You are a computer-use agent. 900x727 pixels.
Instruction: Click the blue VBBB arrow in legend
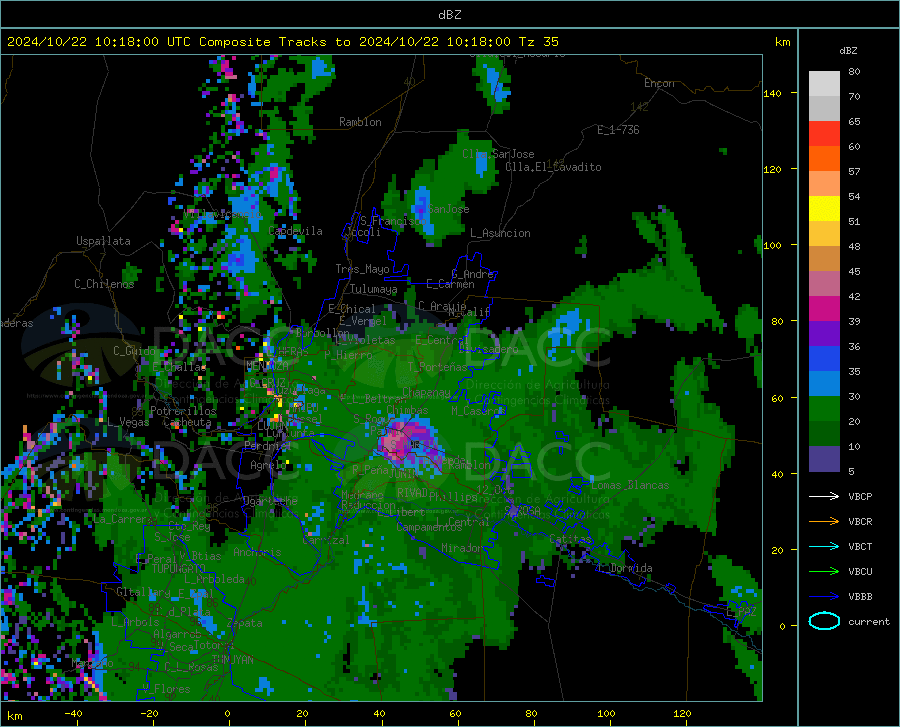point(824,596)
